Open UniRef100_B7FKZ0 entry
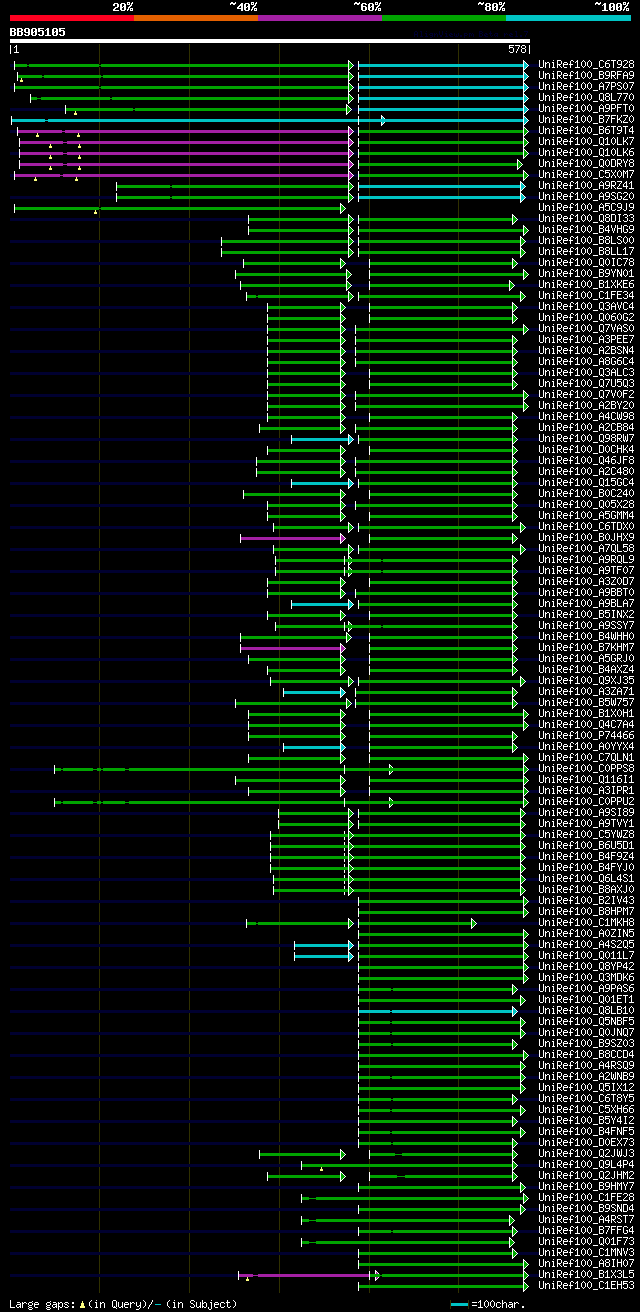Image resolution: width=640 pixels, height=1312 pixels. (586, 119)
